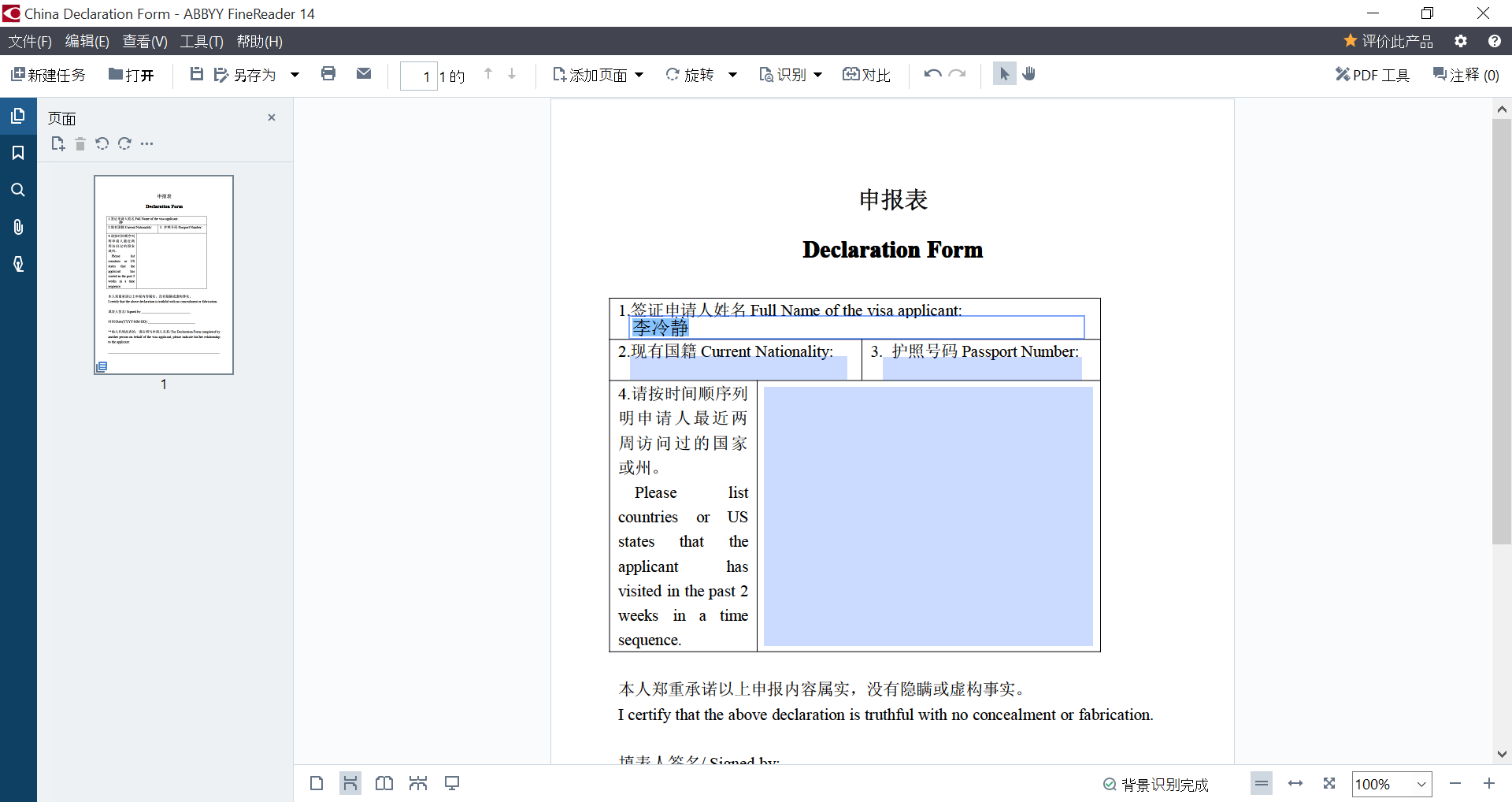The image size is (1512, 802).
Task: Fit whole page best-fit icon
Action: pyautogui.click(x=1329, y=783)
